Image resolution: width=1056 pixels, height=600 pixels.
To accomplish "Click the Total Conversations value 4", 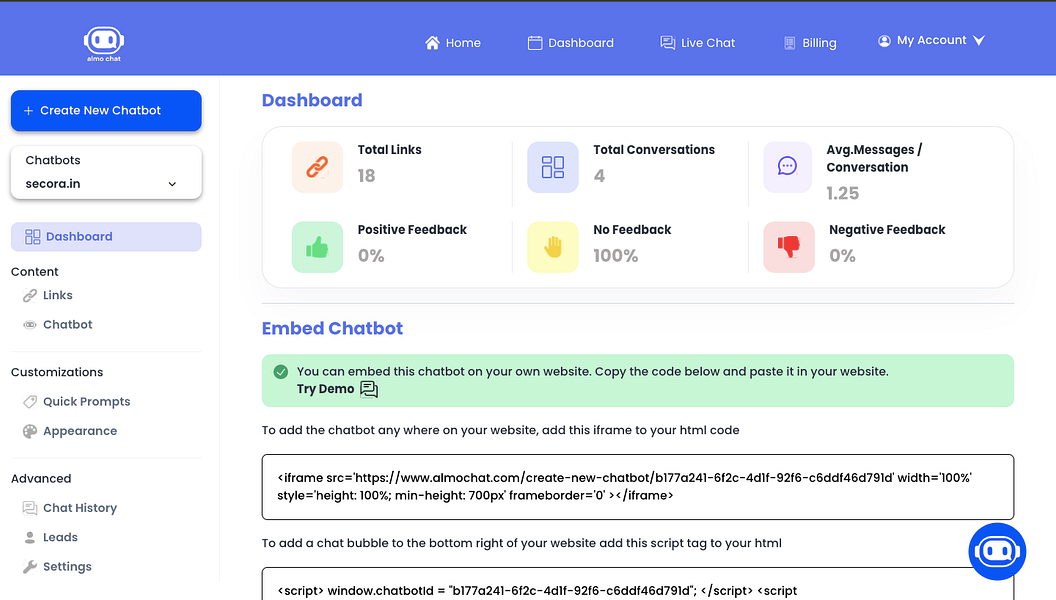I will pos(599,176).
